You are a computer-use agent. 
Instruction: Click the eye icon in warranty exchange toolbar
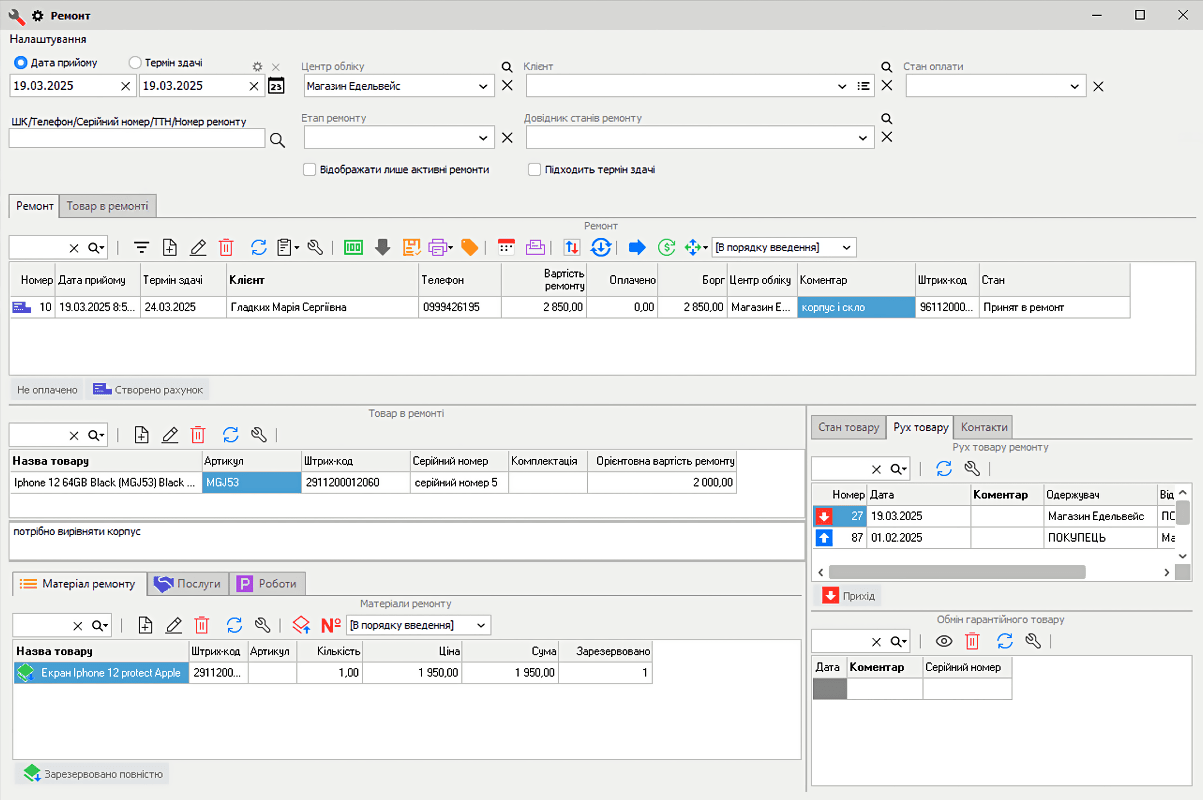pos(943,641)
